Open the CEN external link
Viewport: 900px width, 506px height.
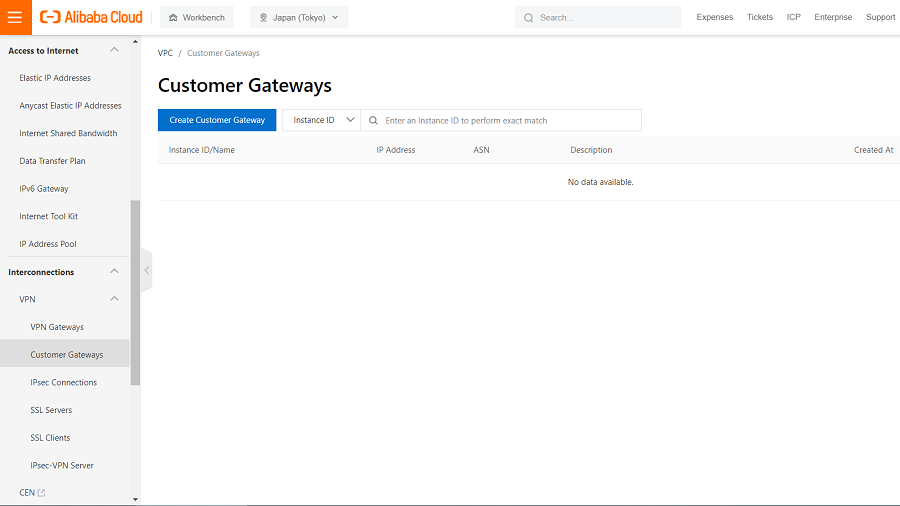point(32,493)
